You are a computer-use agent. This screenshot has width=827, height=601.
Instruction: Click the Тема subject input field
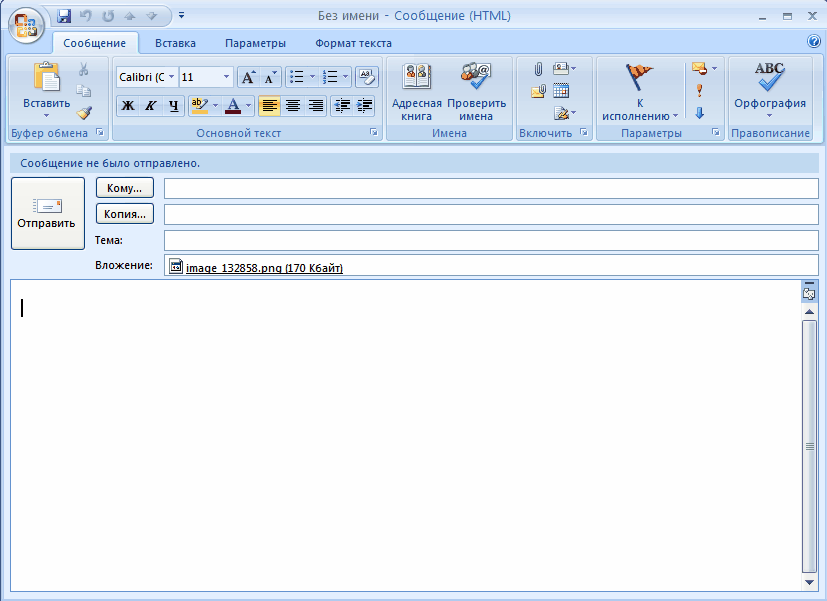[x=490, y=240]
